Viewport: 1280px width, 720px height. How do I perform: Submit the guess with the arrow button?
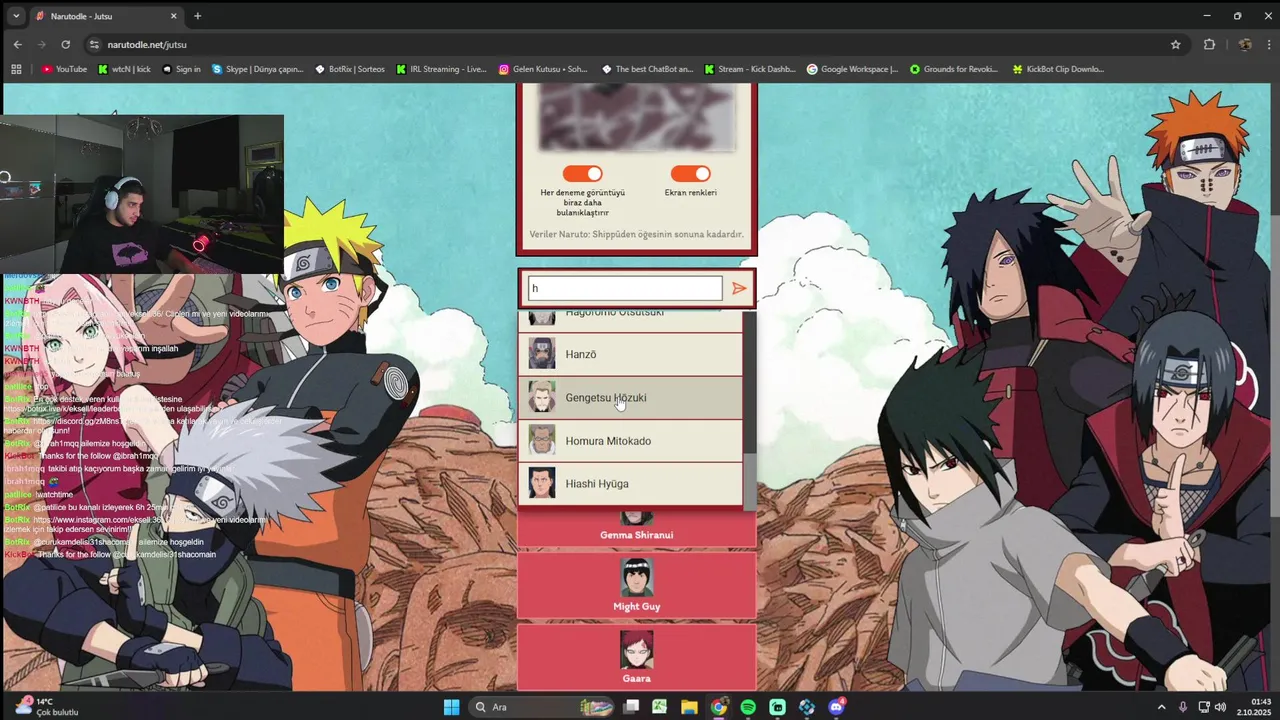tap(739, 288)
